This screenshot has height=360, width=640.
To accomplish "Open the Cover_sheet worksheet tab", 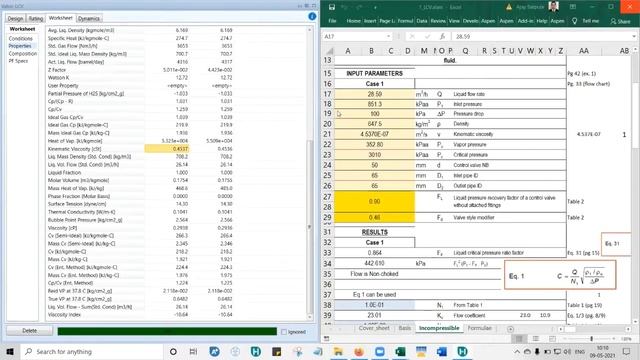I will tap(374, 328).
